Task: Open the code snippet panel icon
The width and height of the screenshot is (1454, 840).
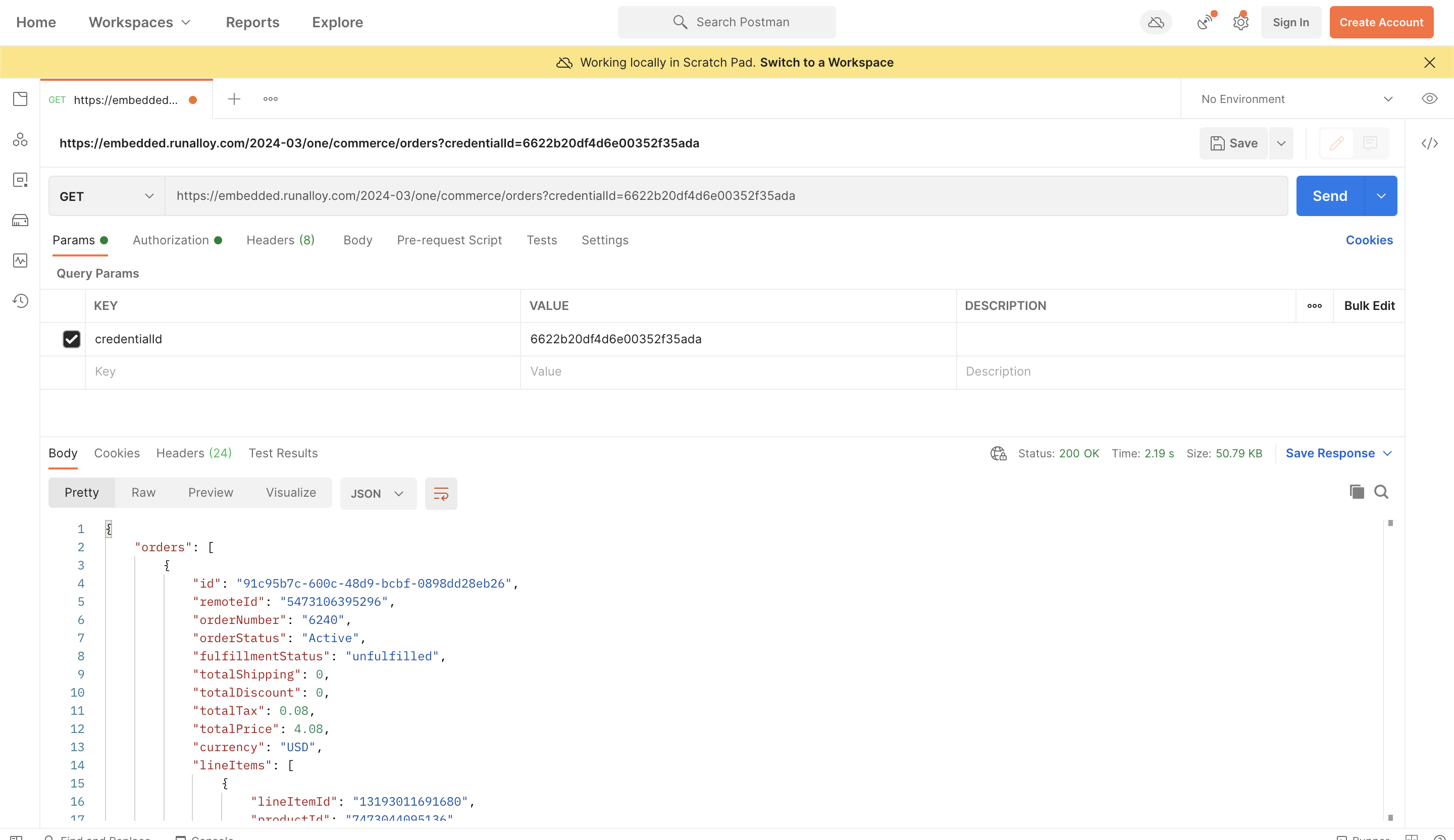Action: pyautogui.click(x=1429, y=143)
